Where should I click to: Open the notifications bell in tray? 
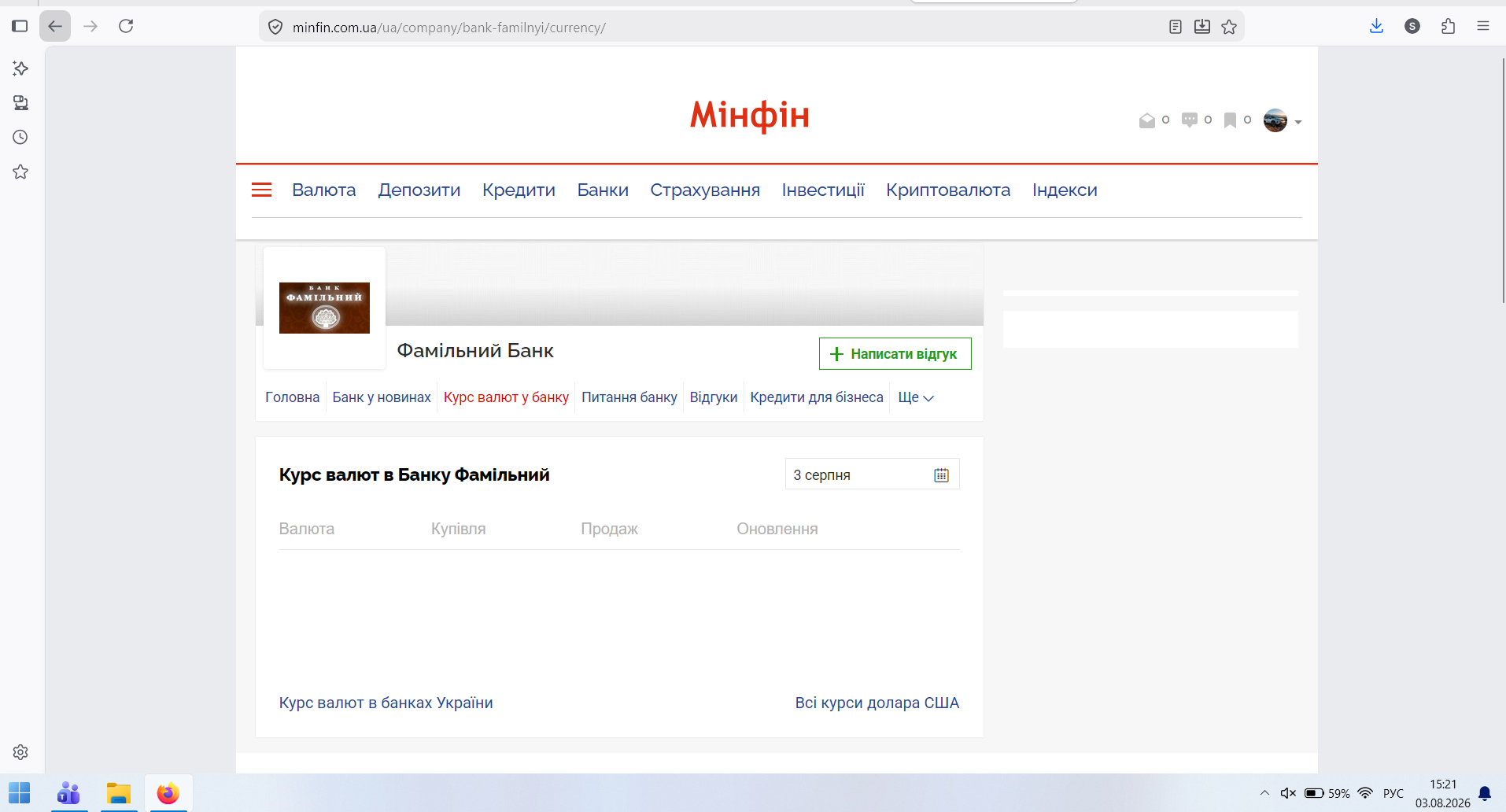(1485, 793)
